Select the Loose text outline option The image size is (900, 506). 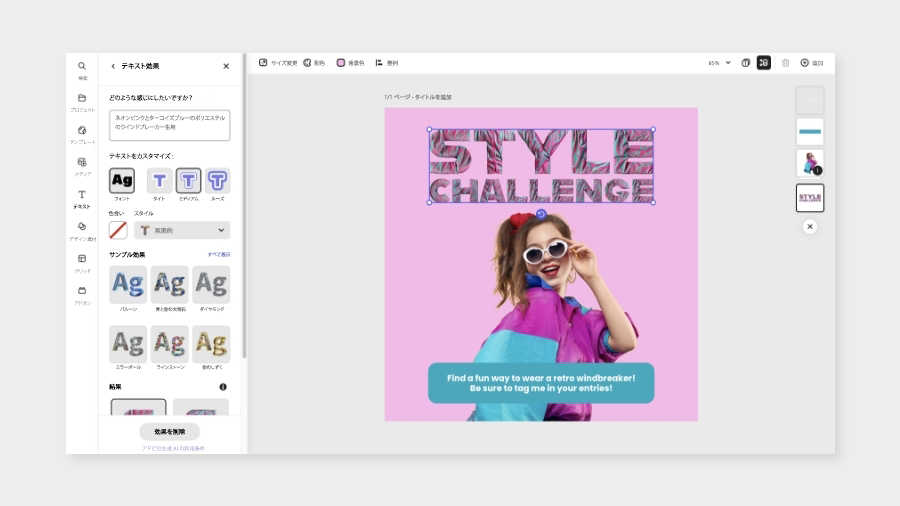(217, 181)
